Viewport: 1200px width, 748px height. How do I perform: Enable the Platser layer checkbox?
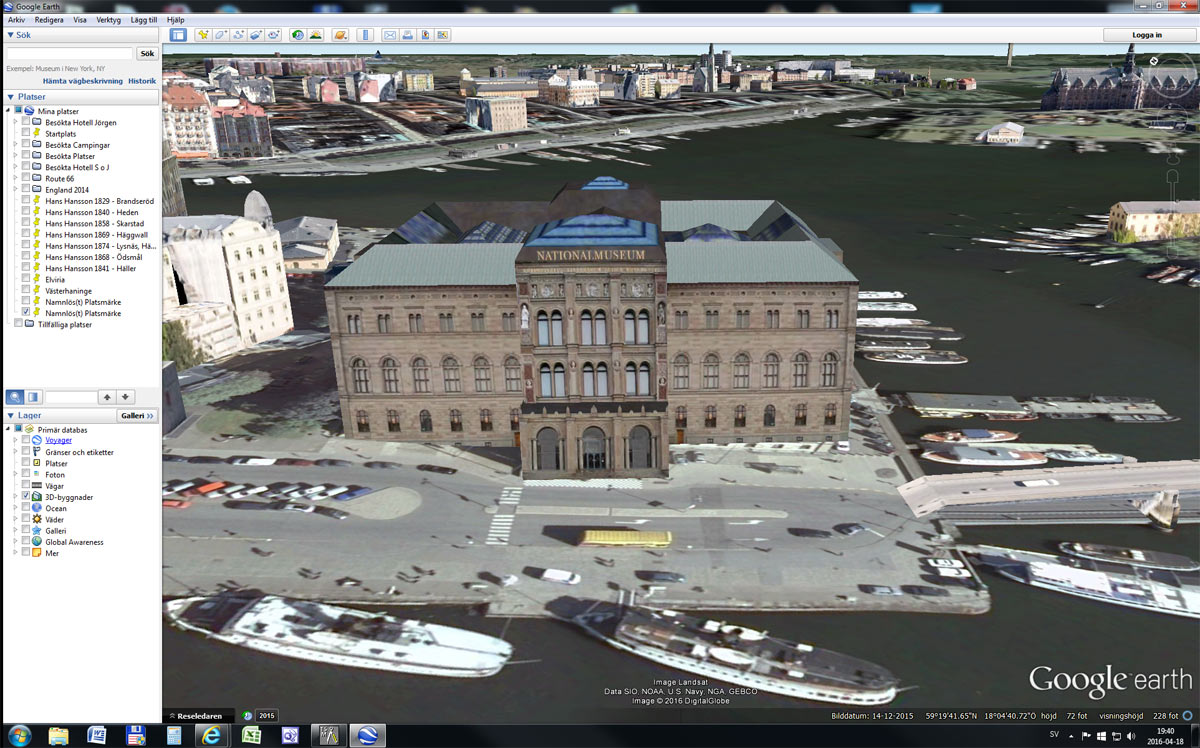pyautogui.click(x=26, y=463)
